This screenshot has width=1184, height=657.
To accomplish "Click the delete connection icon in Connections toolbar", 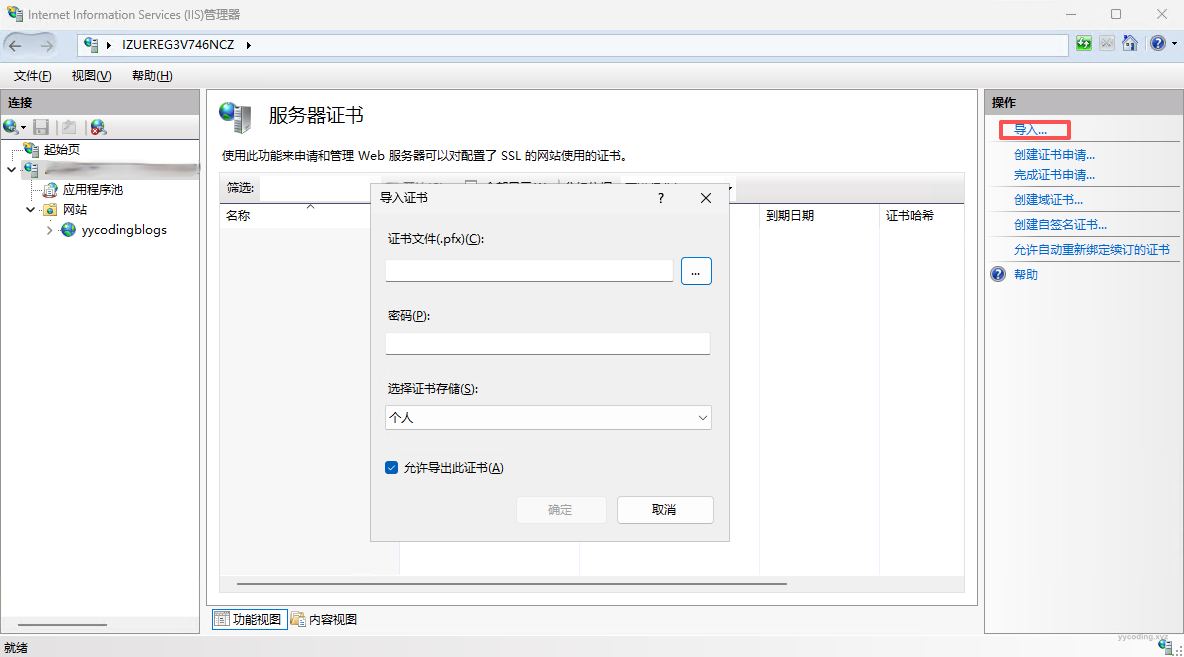I will tap(98, 127).
